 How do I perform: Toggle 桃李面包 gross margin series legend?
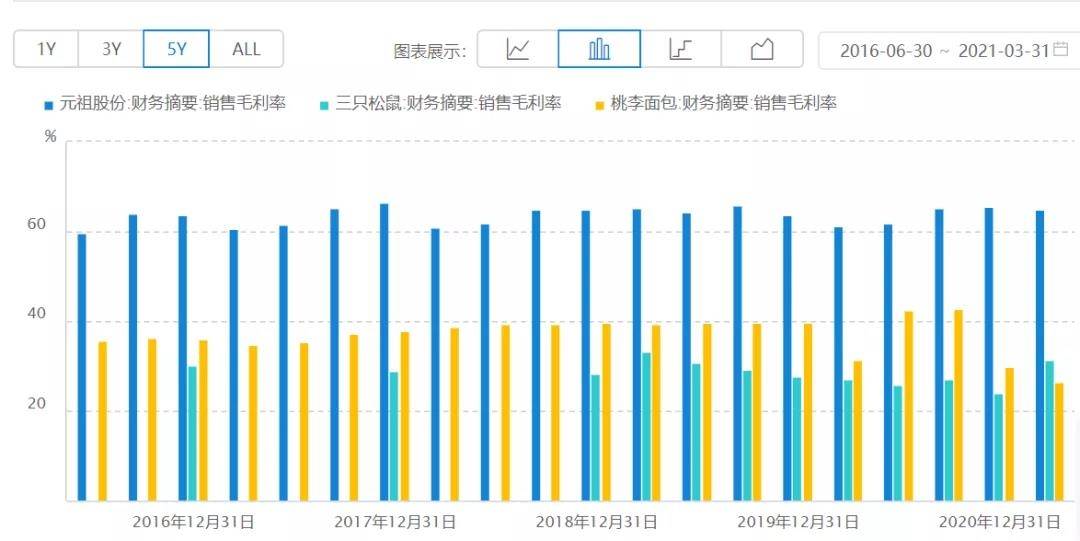coord(716,104)
